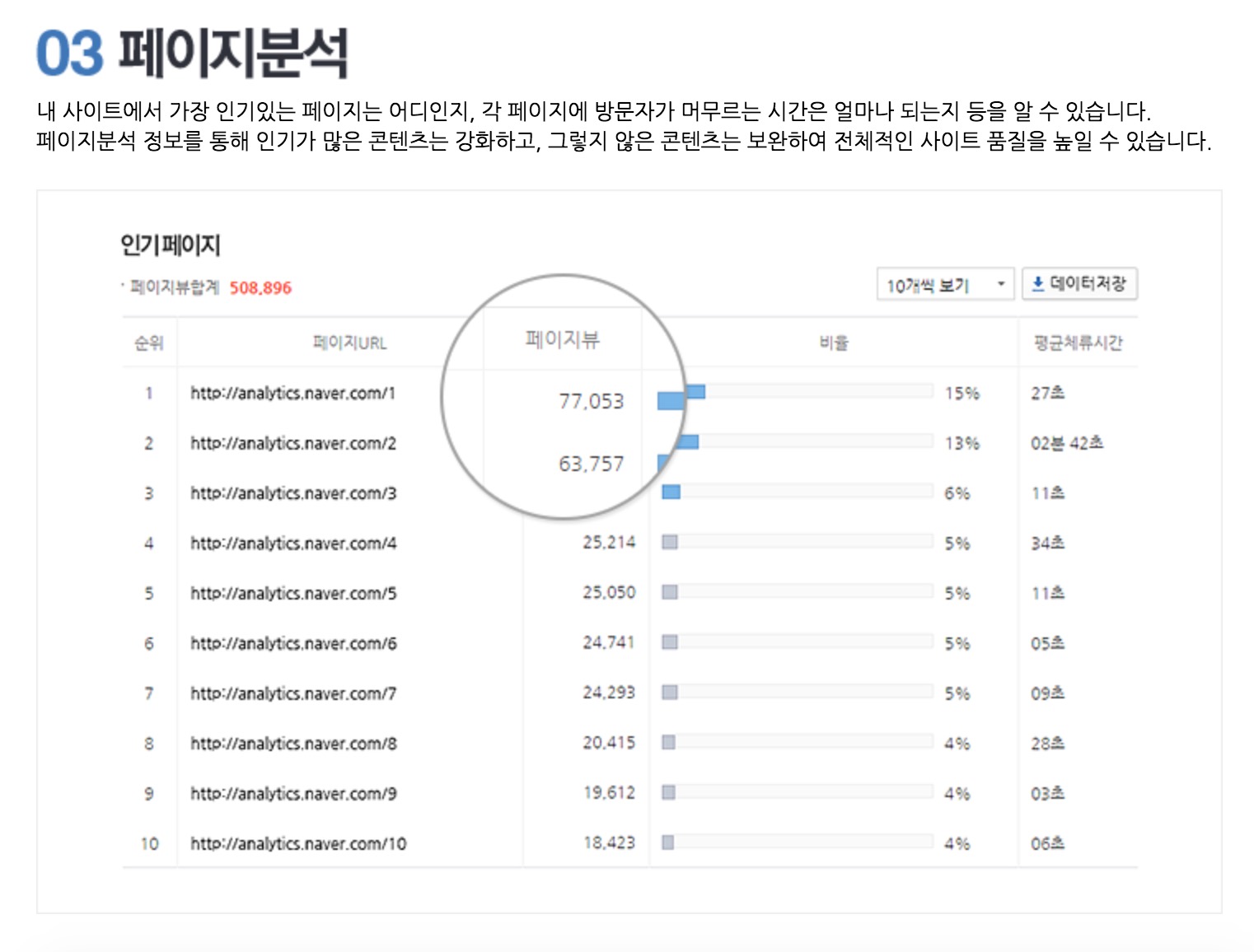Open link analytics.naver.com/3

(292, 493)
